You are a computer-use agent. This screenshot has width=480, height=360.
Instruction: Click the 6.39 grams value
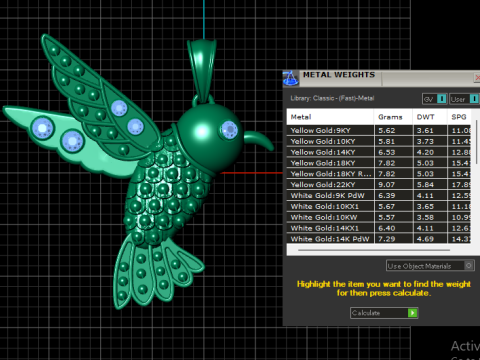coord(387,195)
